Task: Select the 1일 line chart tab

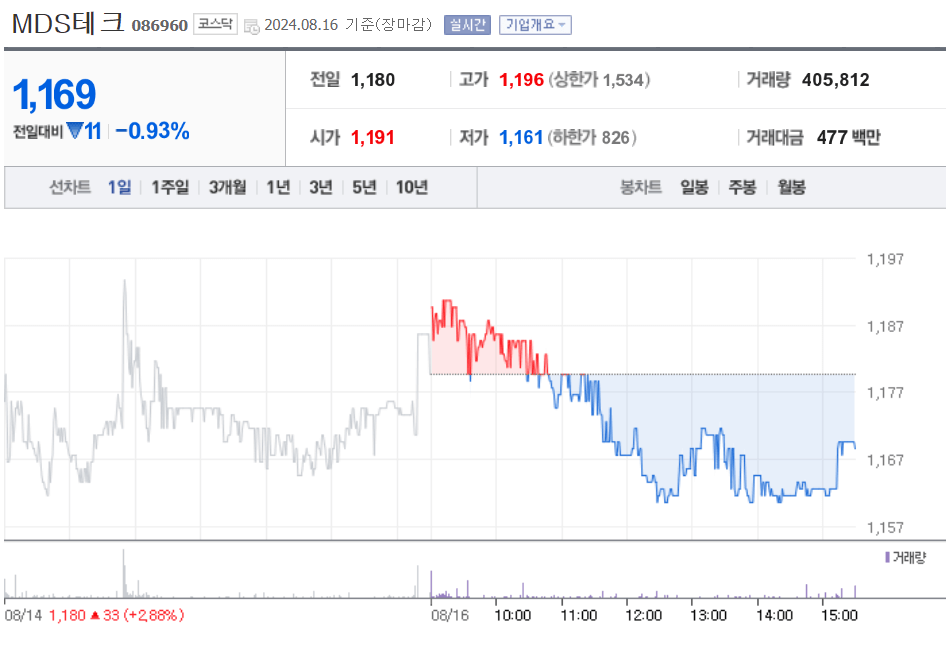Action: click(119, 188)
